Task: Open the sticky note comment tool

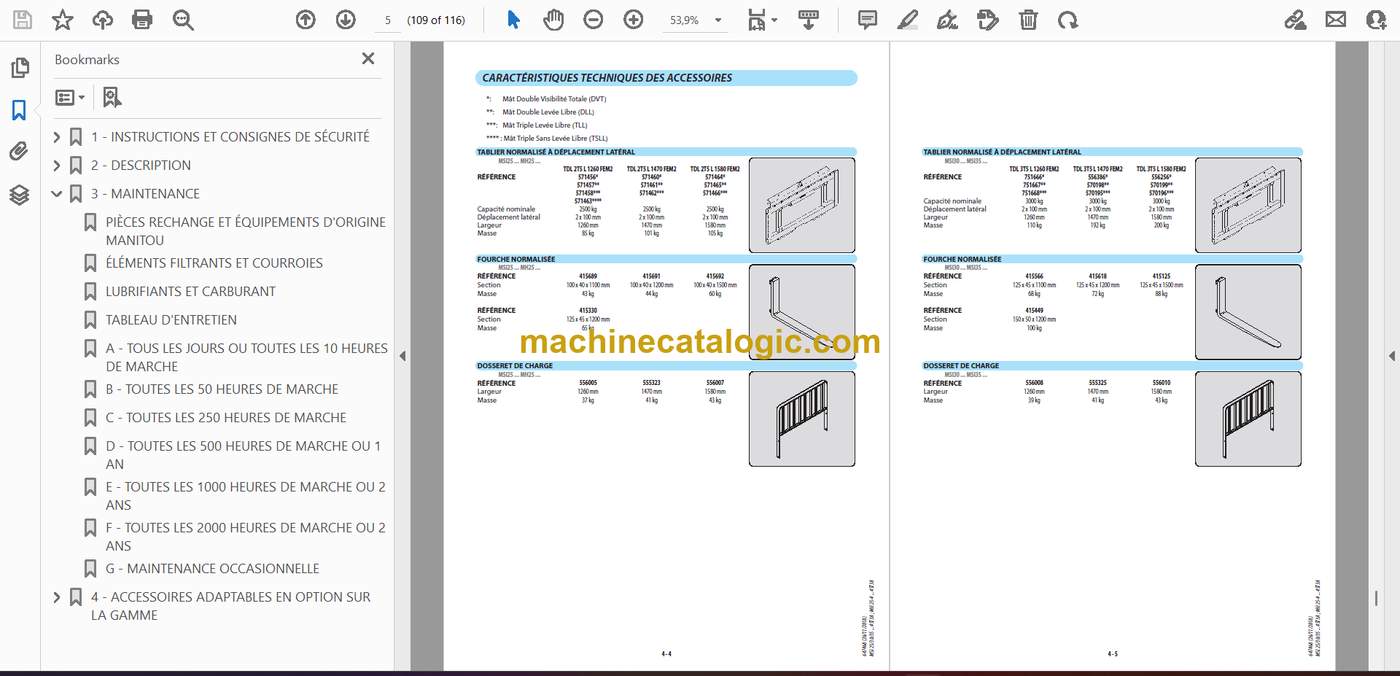Action: [x=867, y=20]
